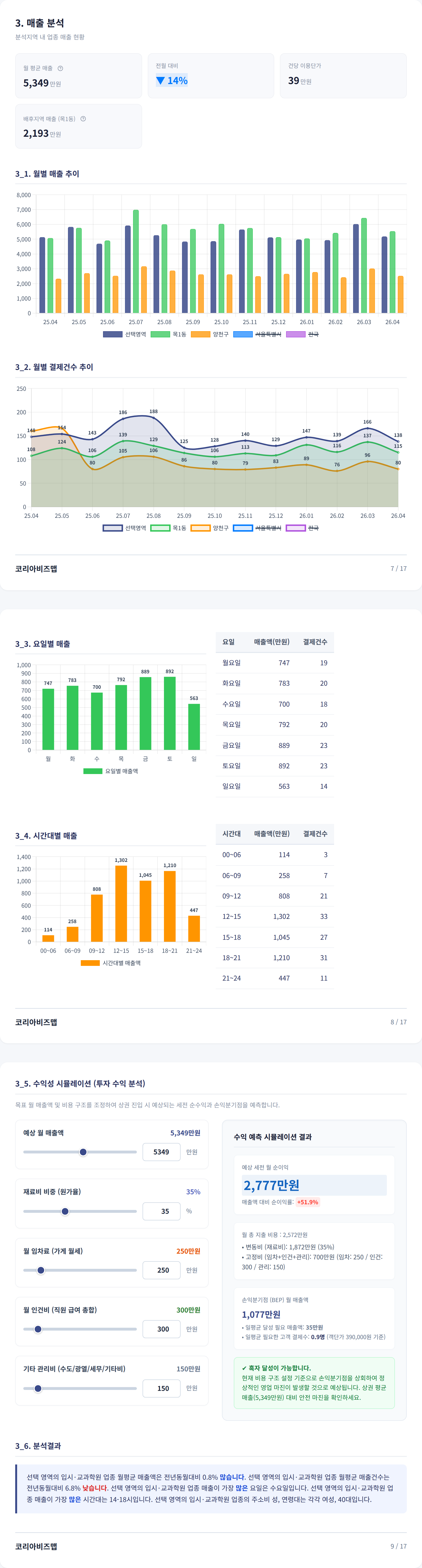Click the 월 인건비 input showing 300
This screenshot has width=422, height=1568.
[x=161, y=1329]
